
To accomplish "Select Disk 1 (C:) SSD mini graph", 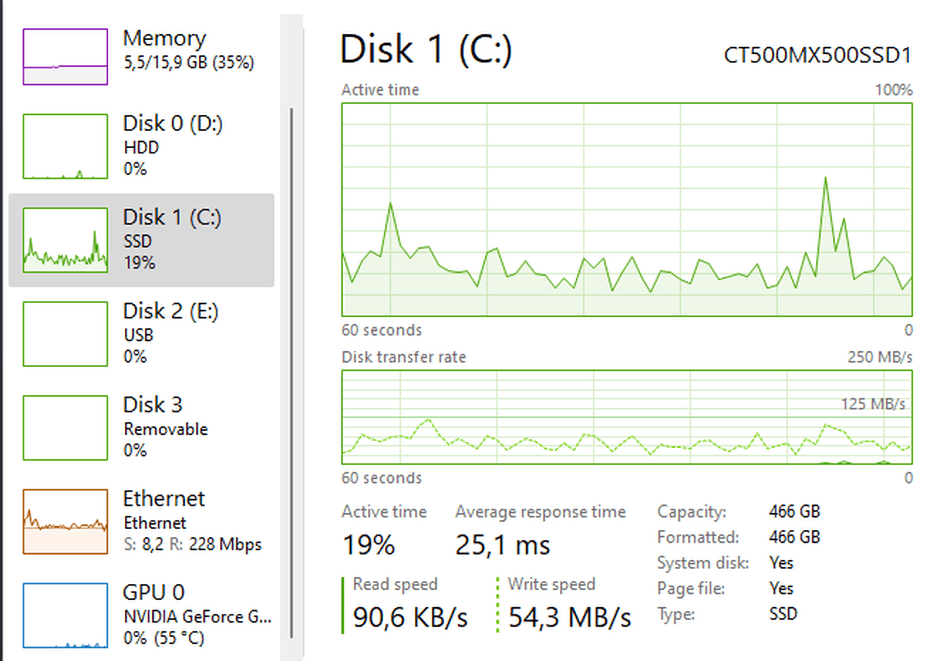I will pos(65,240).
